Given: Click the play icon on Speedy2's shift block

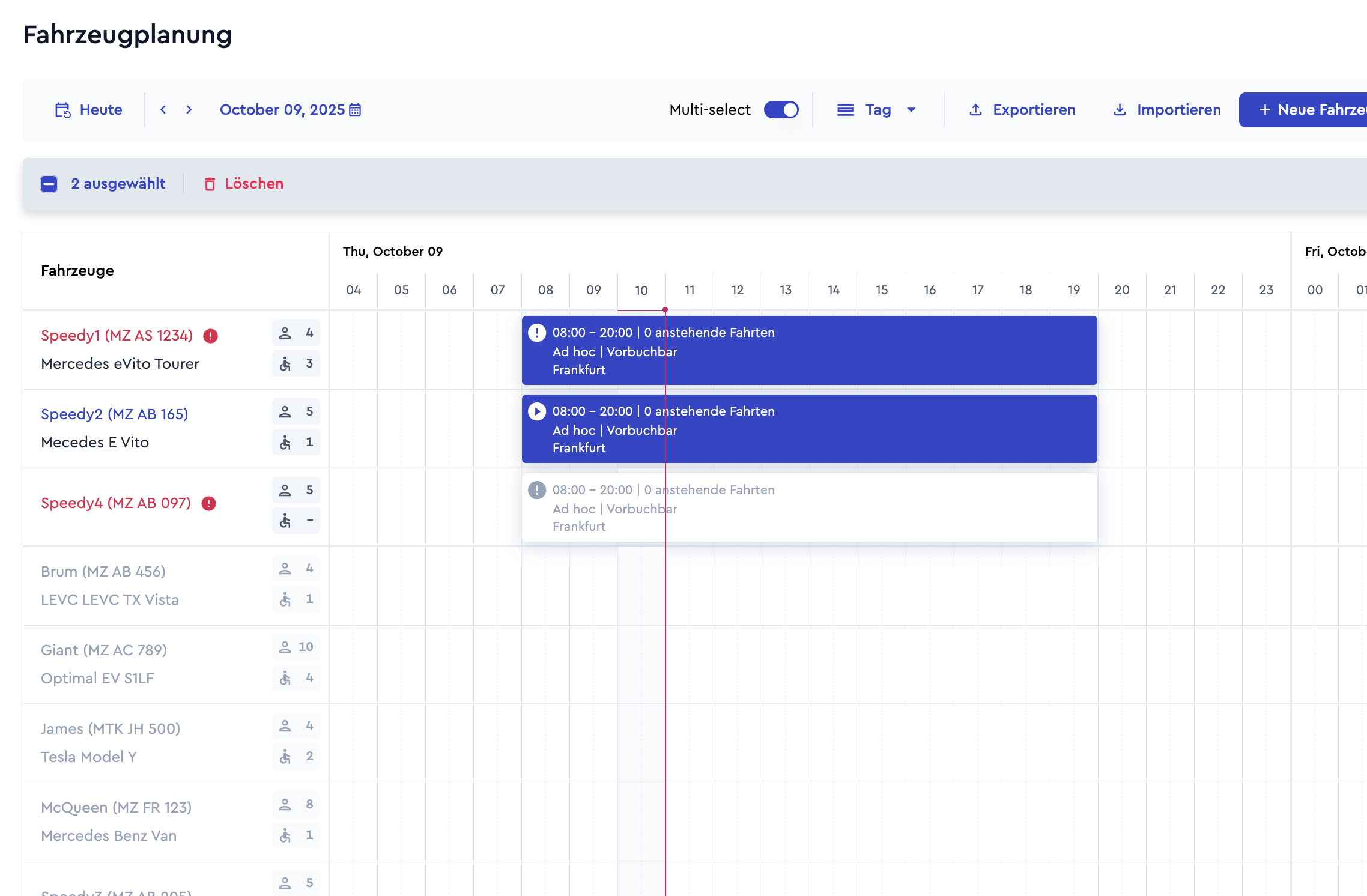Looking at the screenshot, I should tap(537, 411).
